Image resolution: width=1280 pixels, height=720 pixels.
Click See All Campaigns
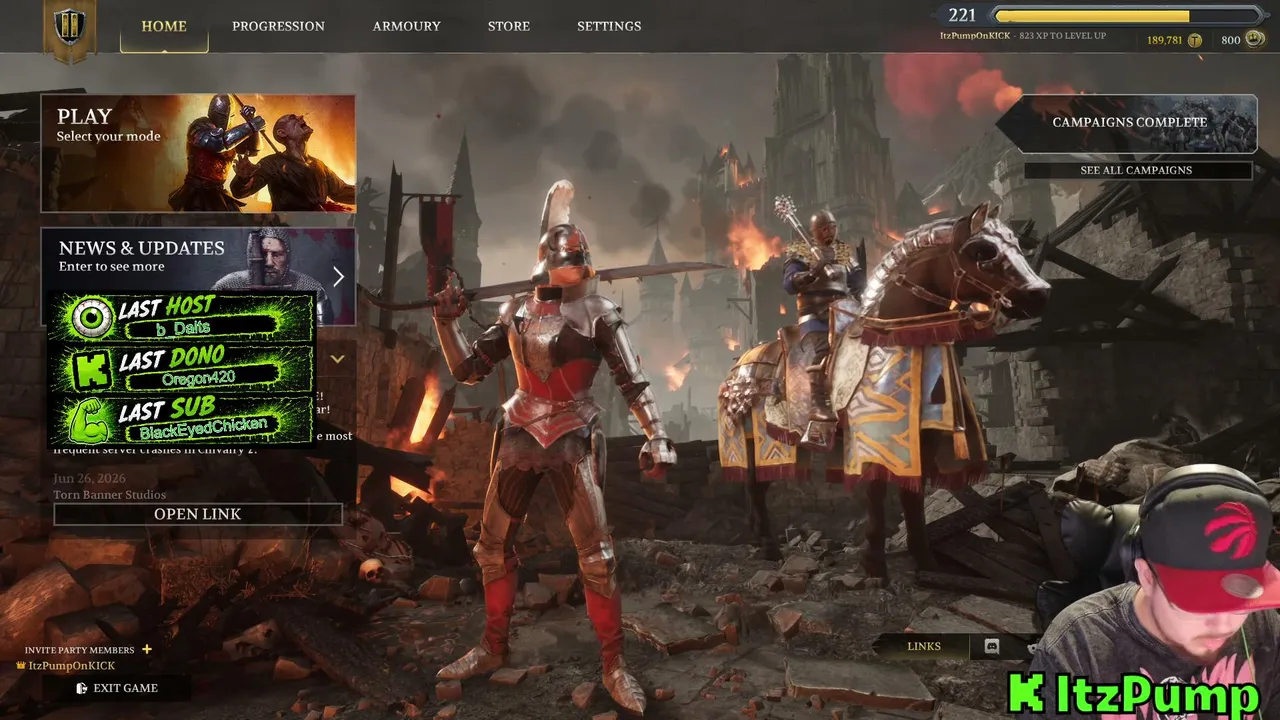(x=1137, y=170)
